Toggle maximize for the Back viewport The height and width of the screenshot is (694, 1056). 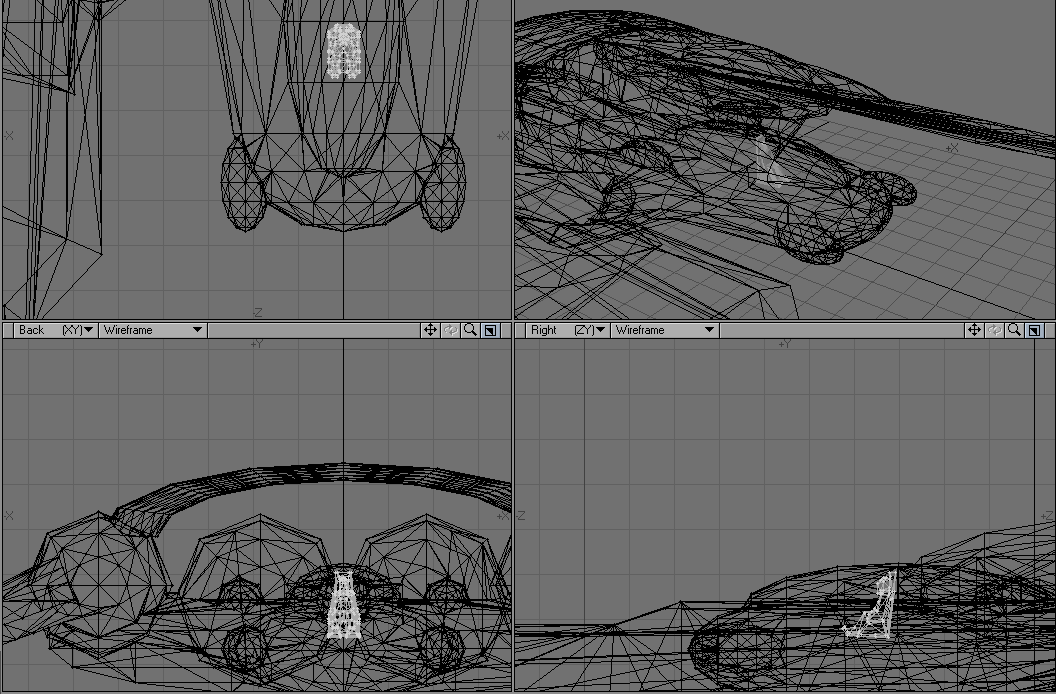pos(490,330)
